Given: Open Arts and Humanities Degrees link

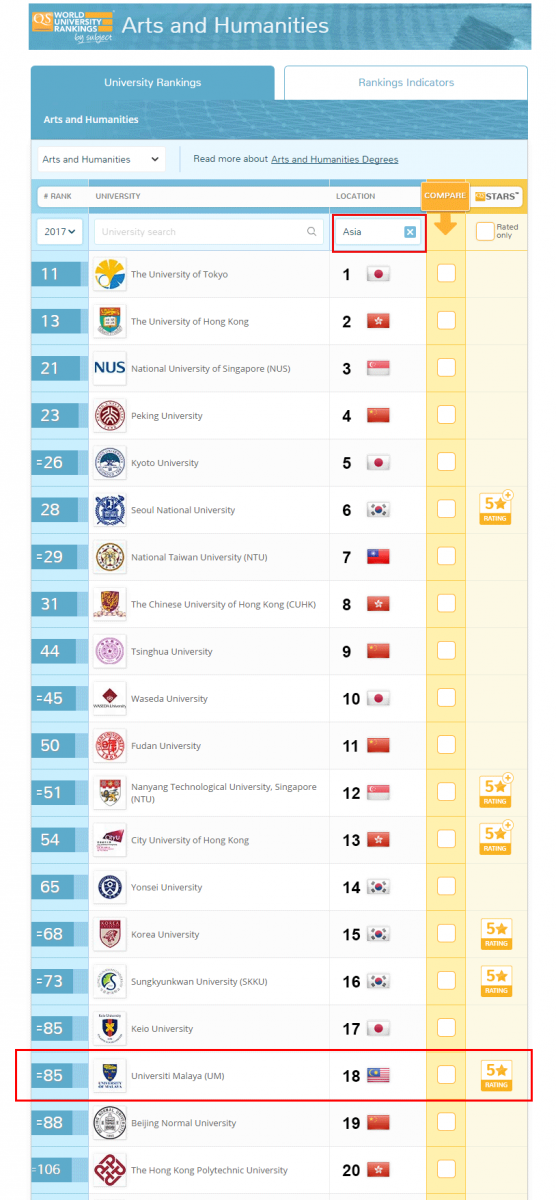Looking at the screenshot, I should tap(335, 159).
